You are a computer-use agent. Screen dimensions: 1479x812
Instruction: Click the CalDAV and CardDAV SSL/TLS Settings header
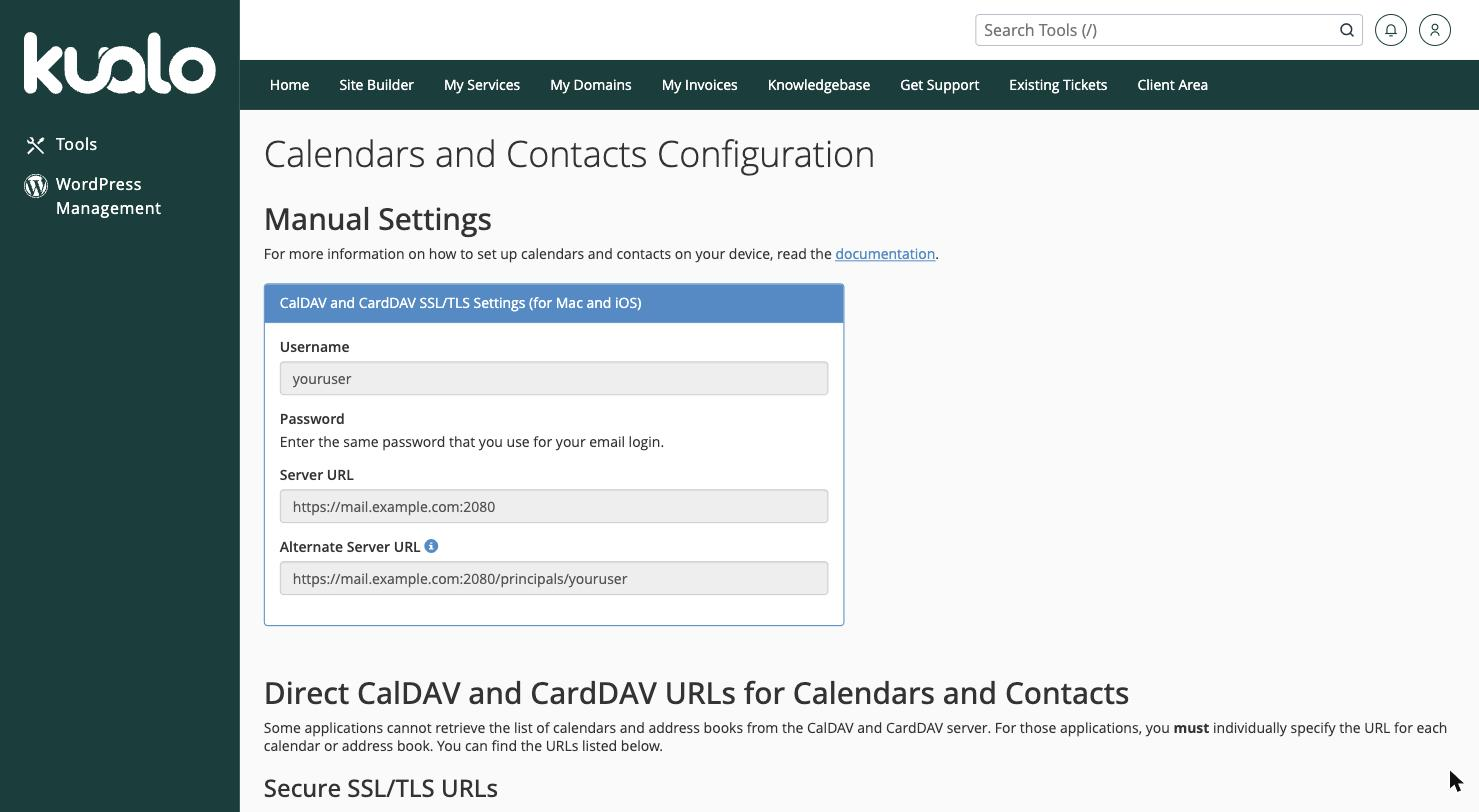coord(554,303)
